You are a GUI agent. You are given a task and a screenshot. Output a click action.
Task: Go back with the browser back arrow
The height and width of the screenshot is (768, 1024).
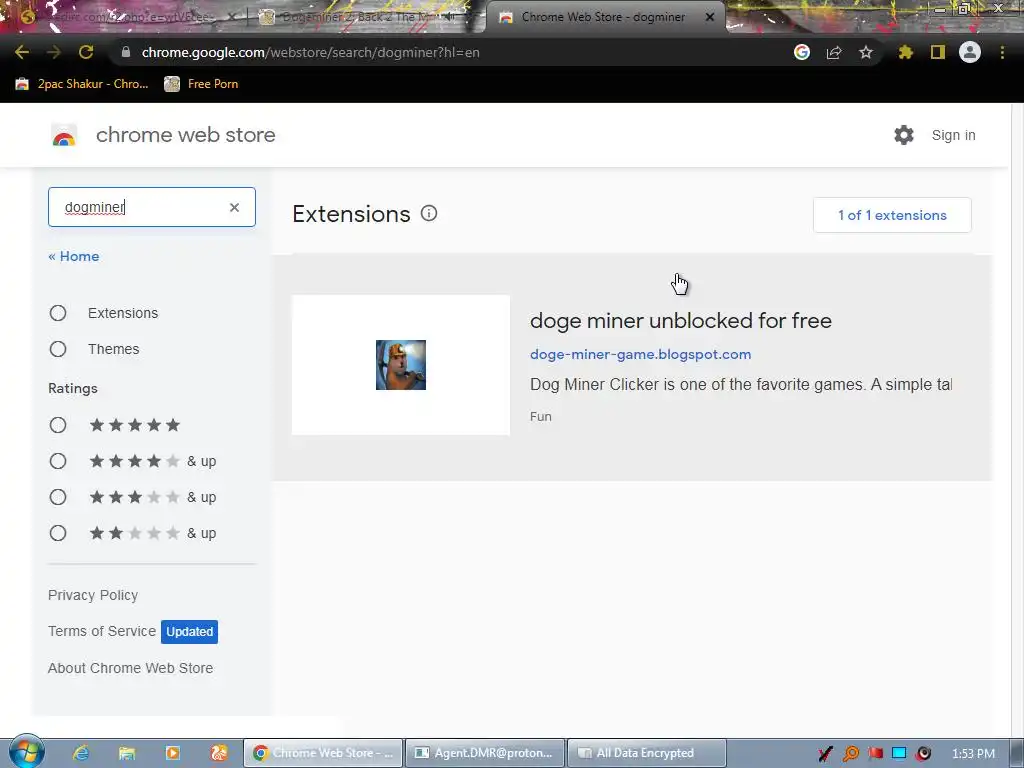[x=22, y=52]
